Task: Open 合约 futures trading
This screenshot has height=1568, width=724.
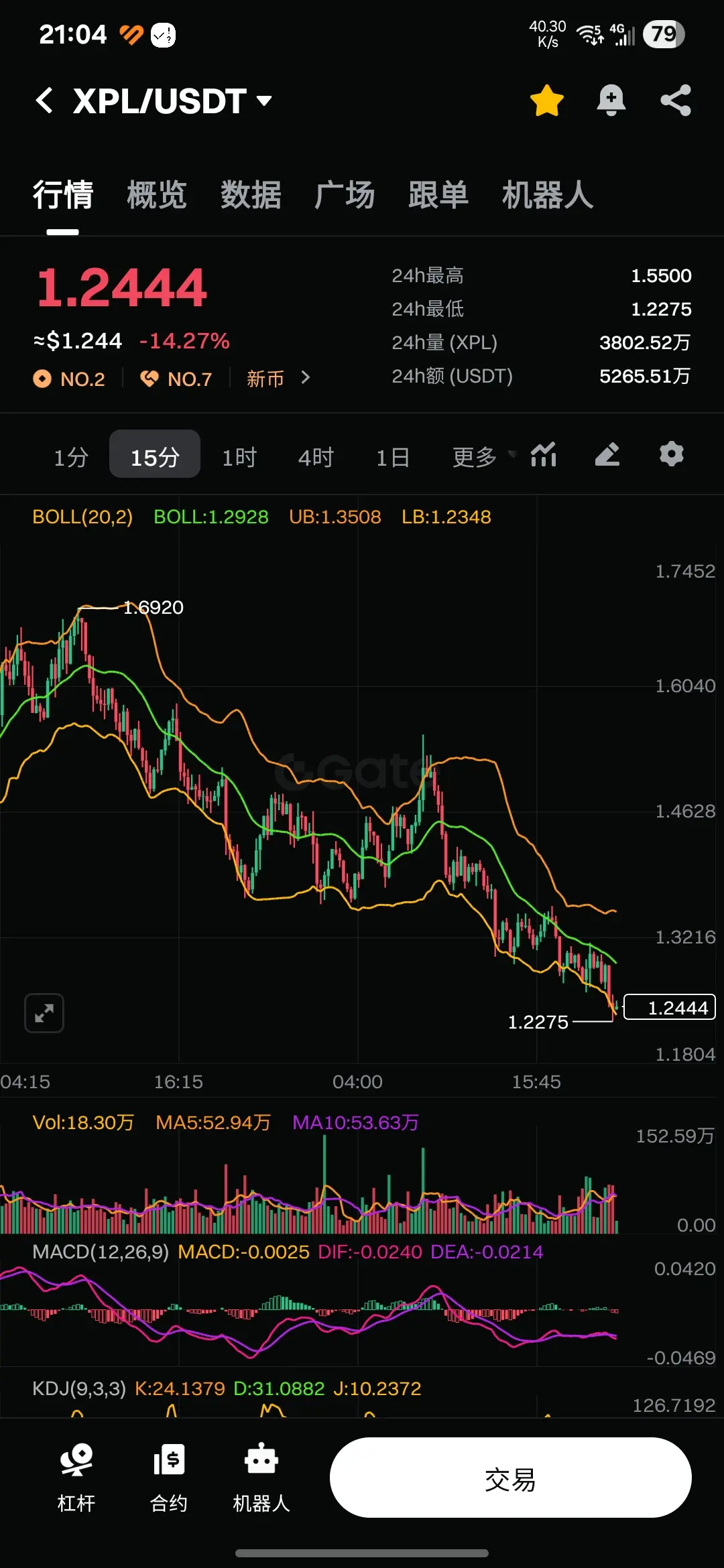Action: pos(169,1478)
